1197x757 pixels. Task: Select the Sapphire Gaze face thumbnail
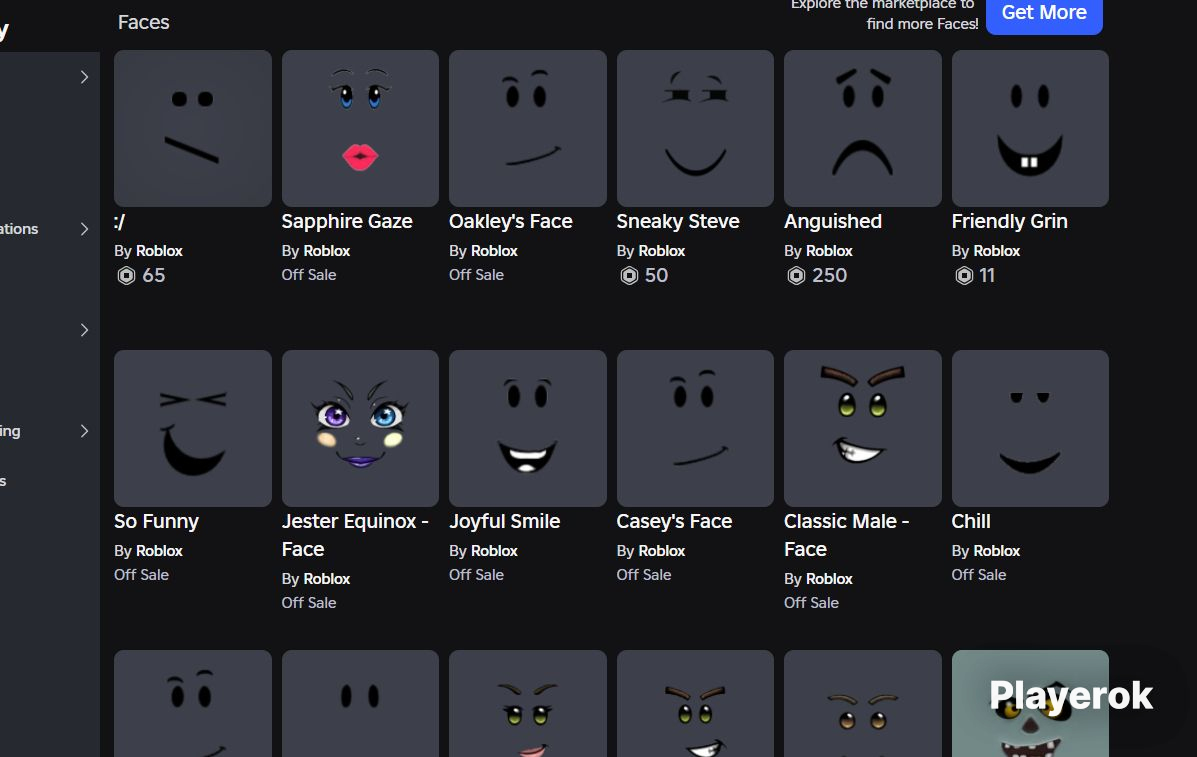[x=360, y=128]
